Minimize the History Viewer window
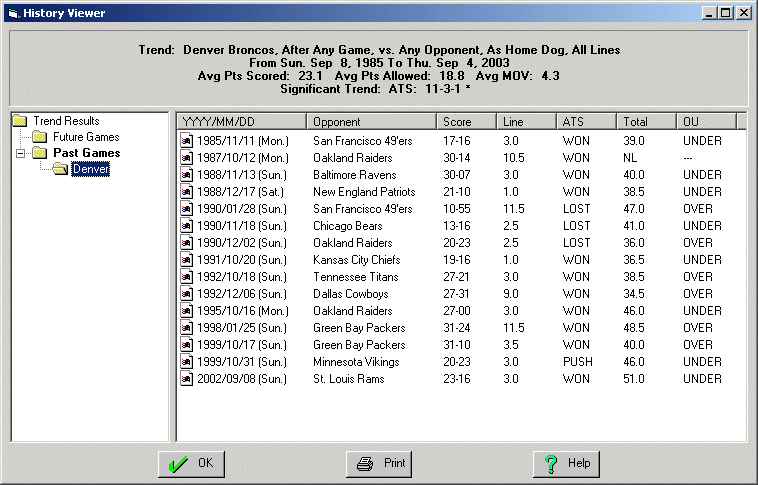758x485 pixels. tap(709, 13)
